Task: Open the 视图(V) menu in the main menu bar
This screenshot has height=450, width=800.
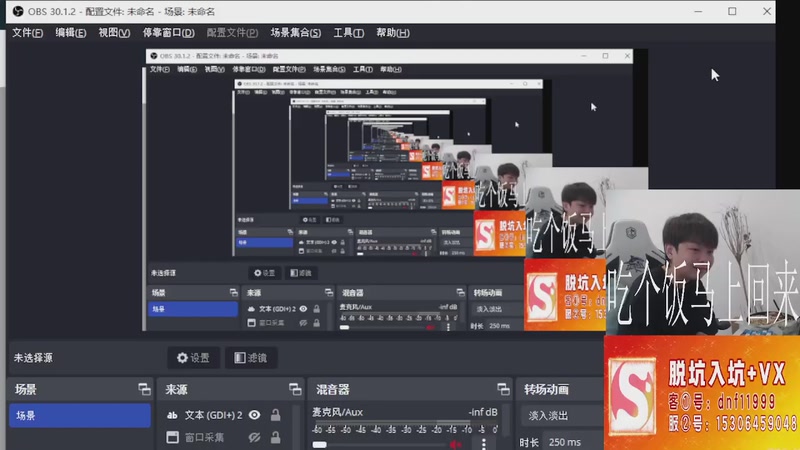Action: coord(114,33)
